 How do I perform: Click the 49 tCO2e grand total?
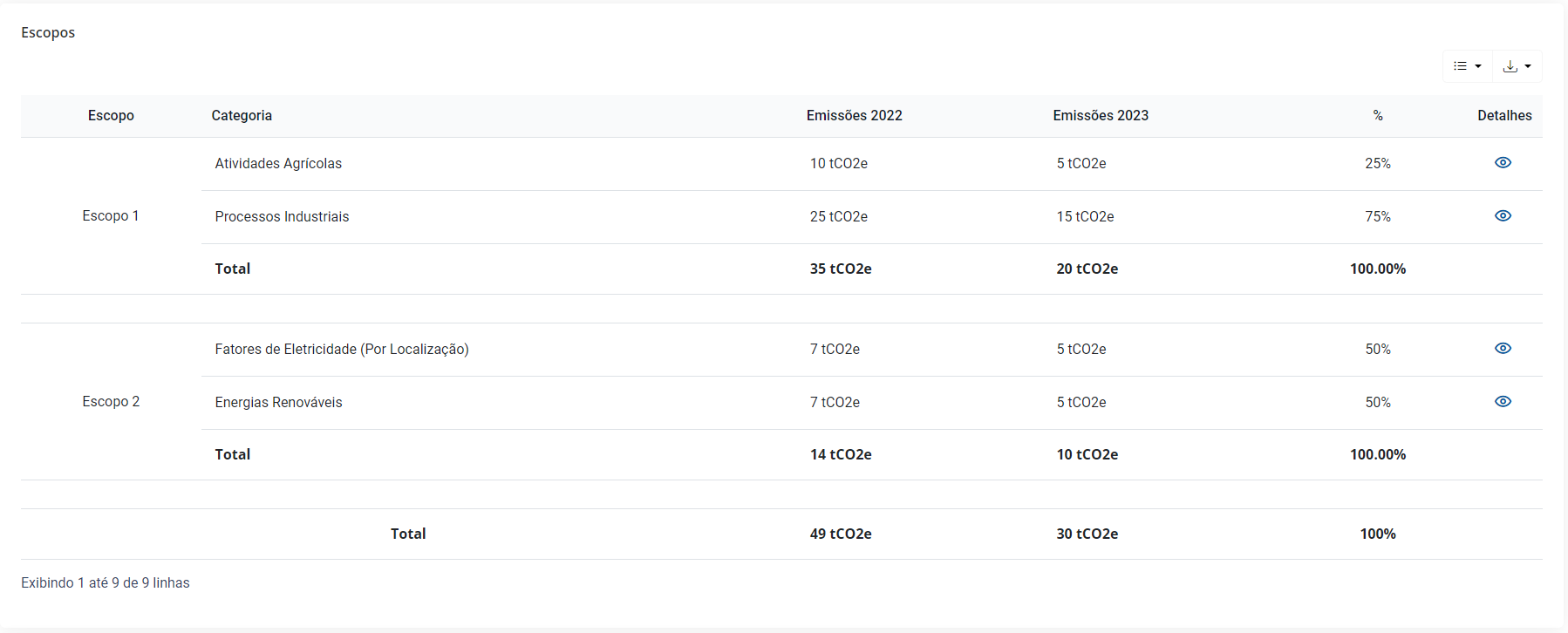tap(841, 534)
